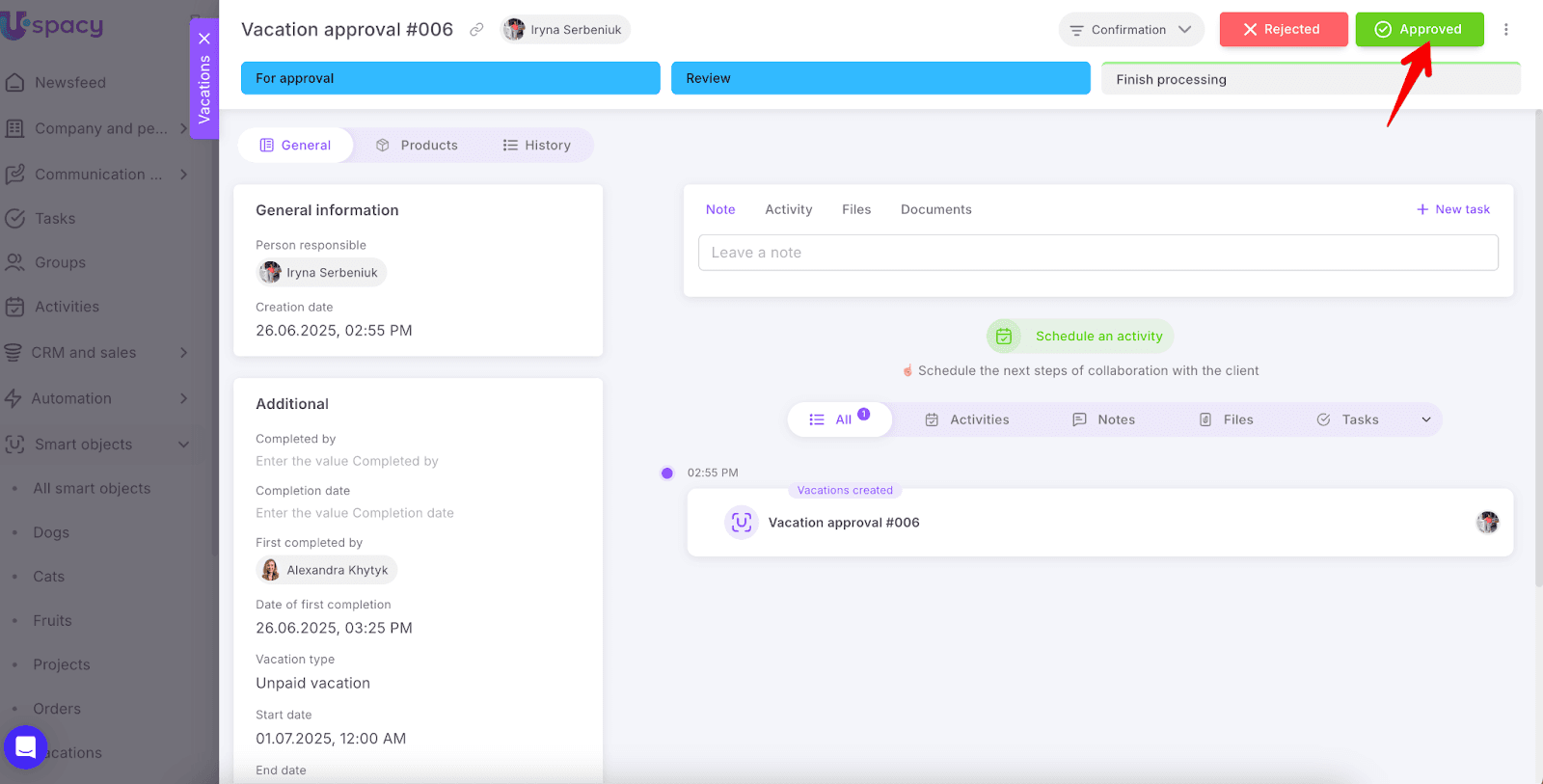The height and width of the screenshot is (784, 1543).
Task: Click the Newsfeed icon in sidebar
Action: 14,83
